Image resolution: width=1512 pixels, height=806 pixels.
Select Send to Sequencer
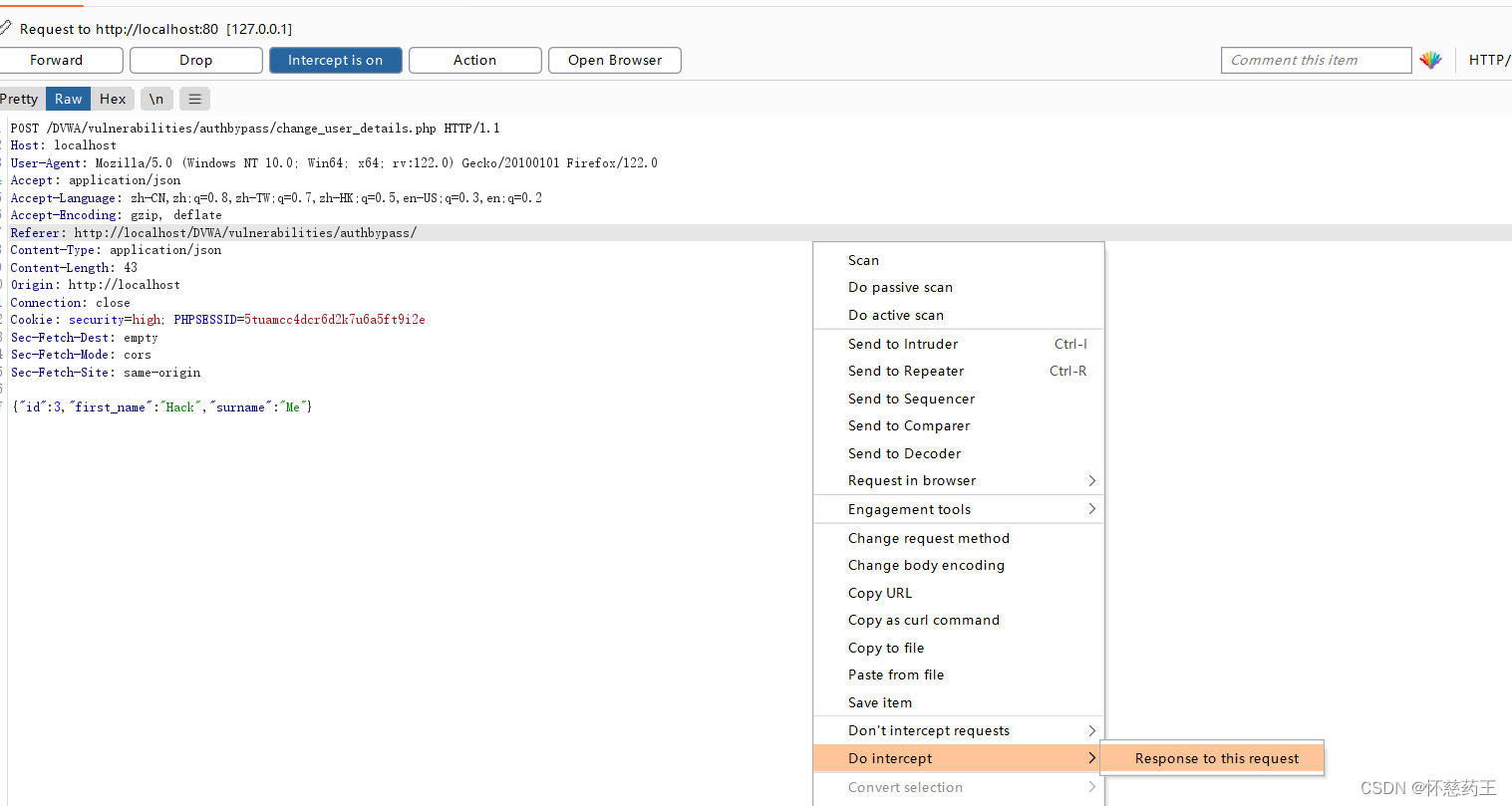[959, 399]
